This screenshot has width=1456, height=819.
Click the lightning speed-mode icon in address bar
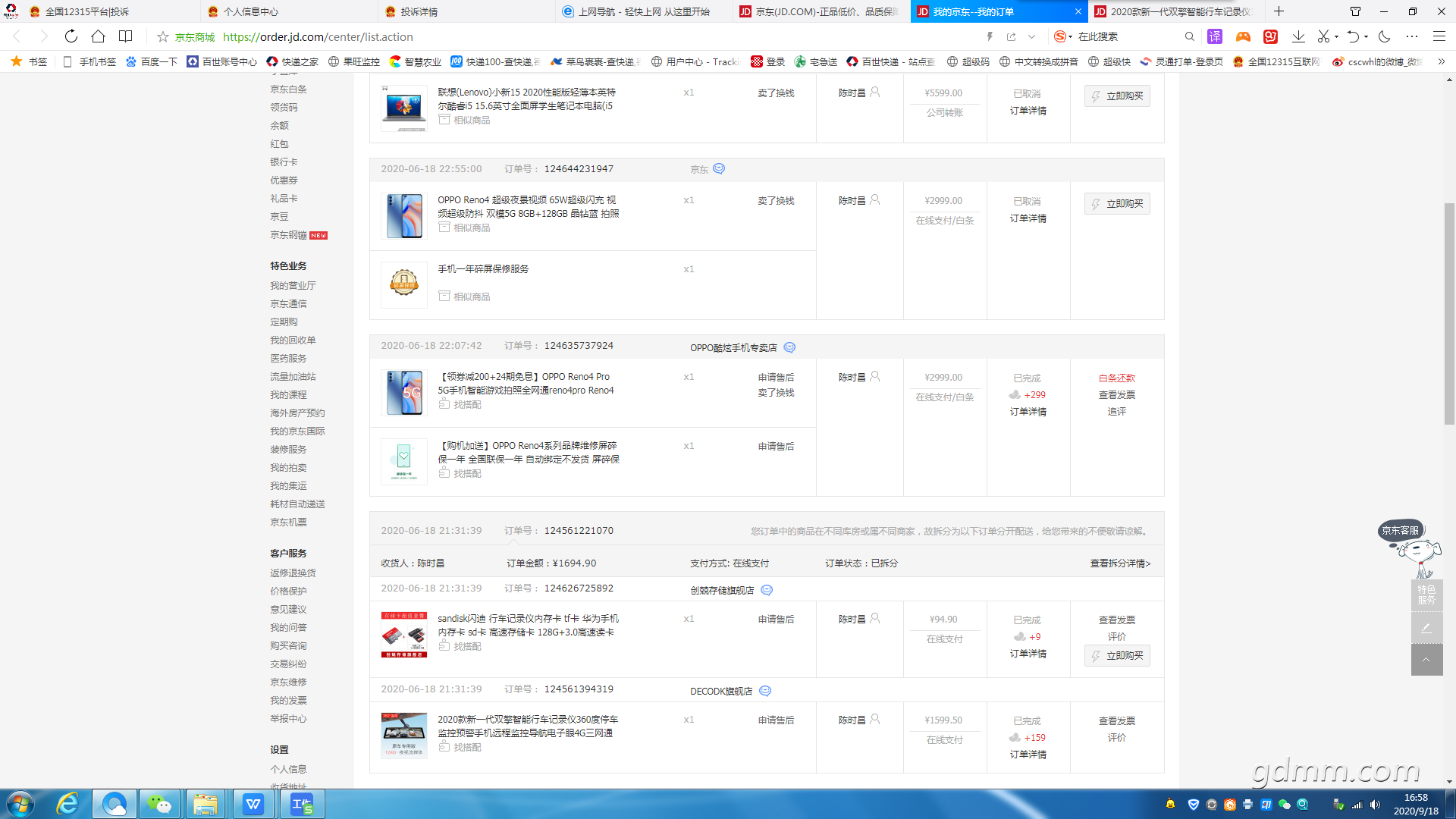[x=990, y=36]
